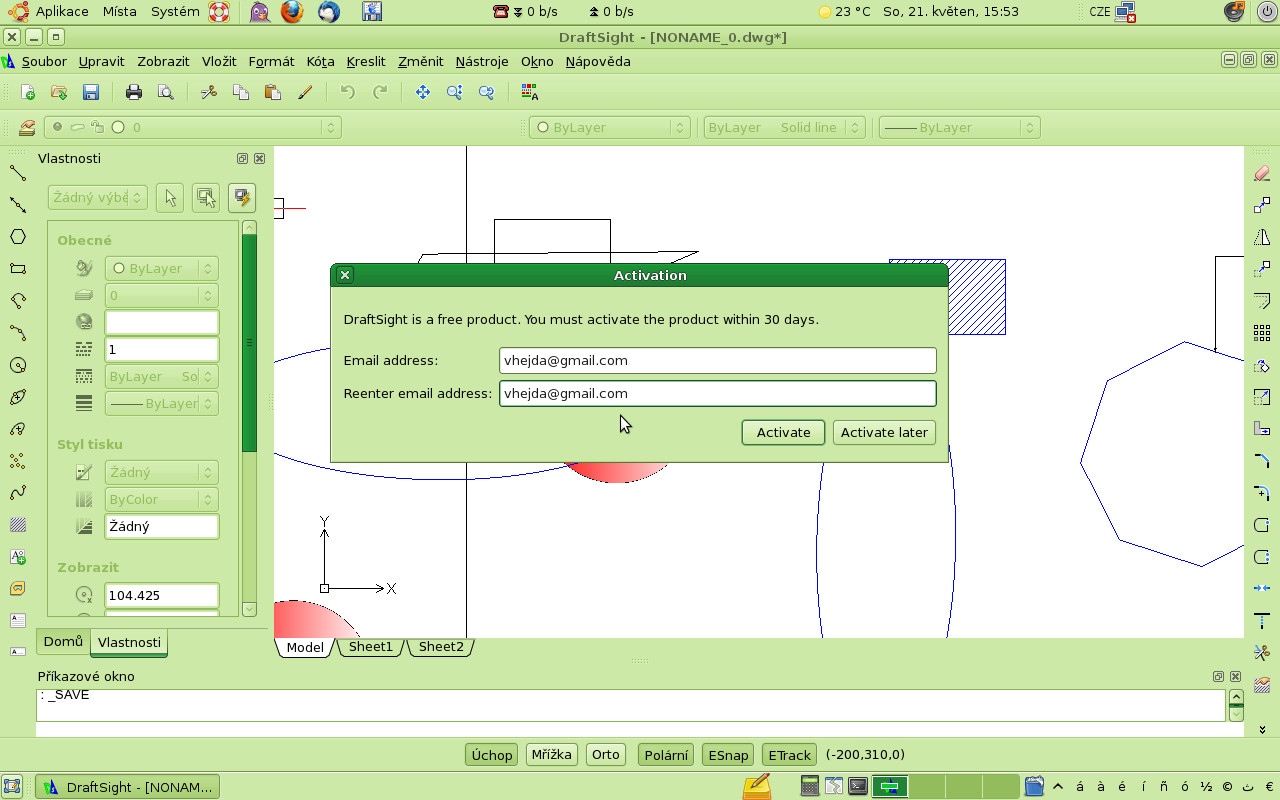Viewport: 1280px width, 800px height.
Task: Toggle Orto mode in status bar
Action: click(606, 754)
